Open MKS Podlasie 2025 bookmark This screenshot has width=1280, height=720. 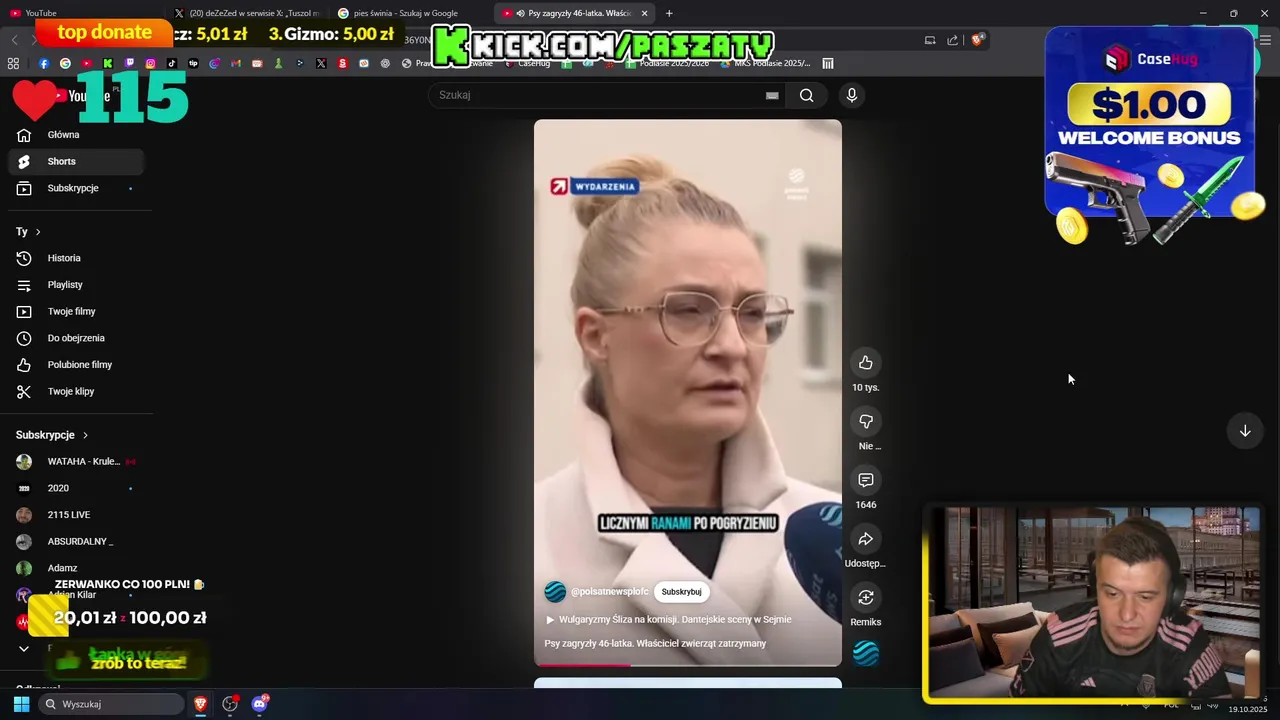(x=766, y=63)
